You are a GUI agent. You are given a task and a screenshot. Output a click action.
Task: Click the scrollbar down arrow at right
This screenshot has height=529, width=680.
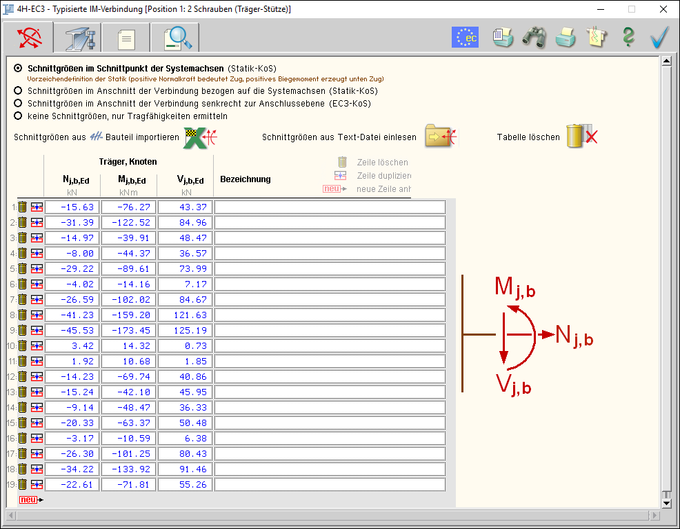(668, 501)
